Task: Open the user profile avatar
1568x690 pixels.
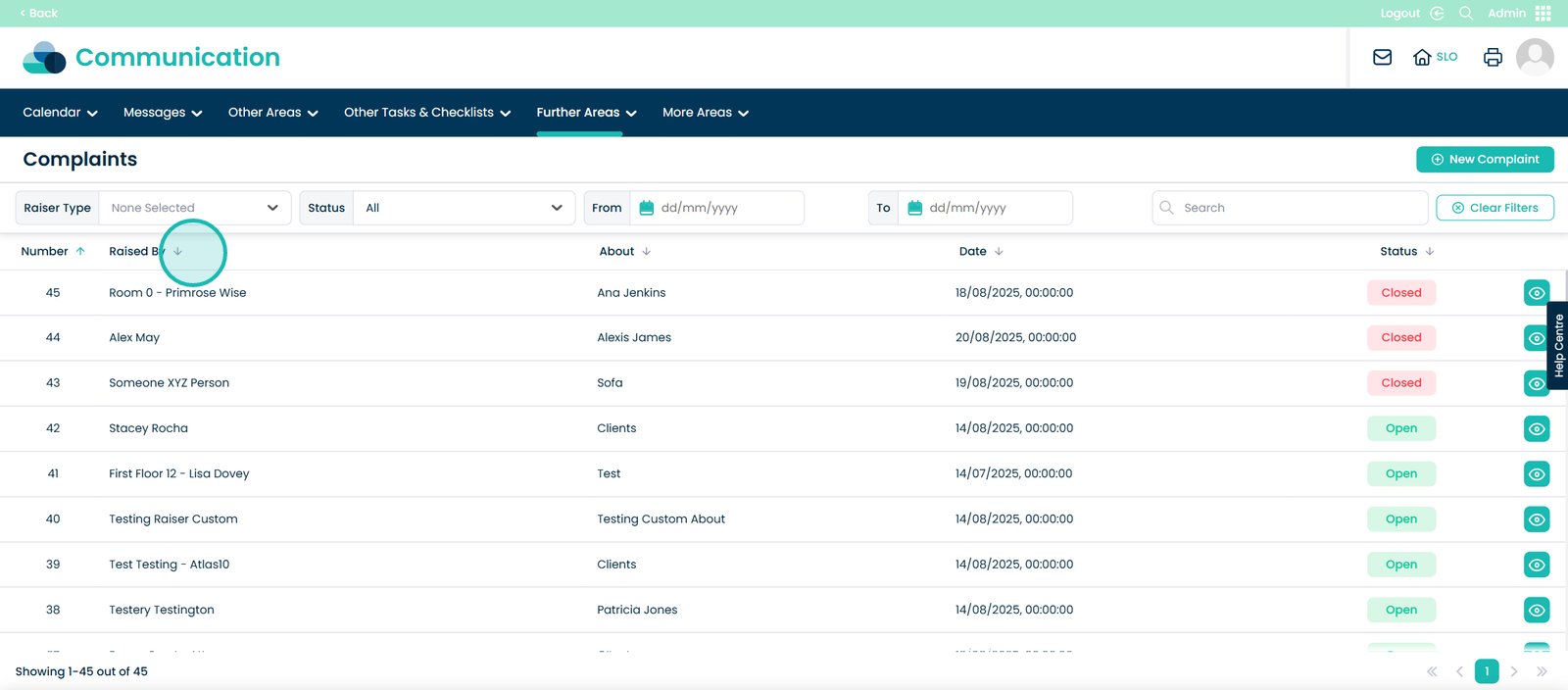Action: pyautogui.click(x=1535, y=57)
